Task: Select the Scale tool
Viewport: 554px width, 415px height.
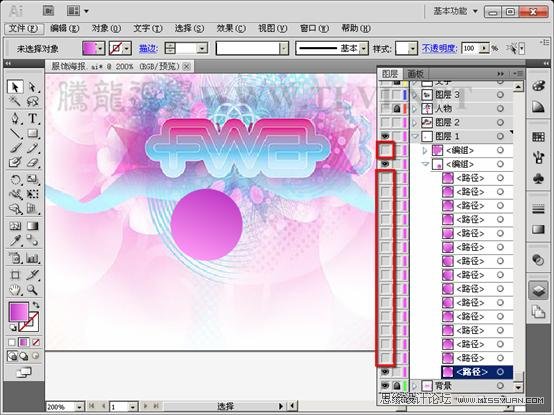Action: click(x=33, y=180)
